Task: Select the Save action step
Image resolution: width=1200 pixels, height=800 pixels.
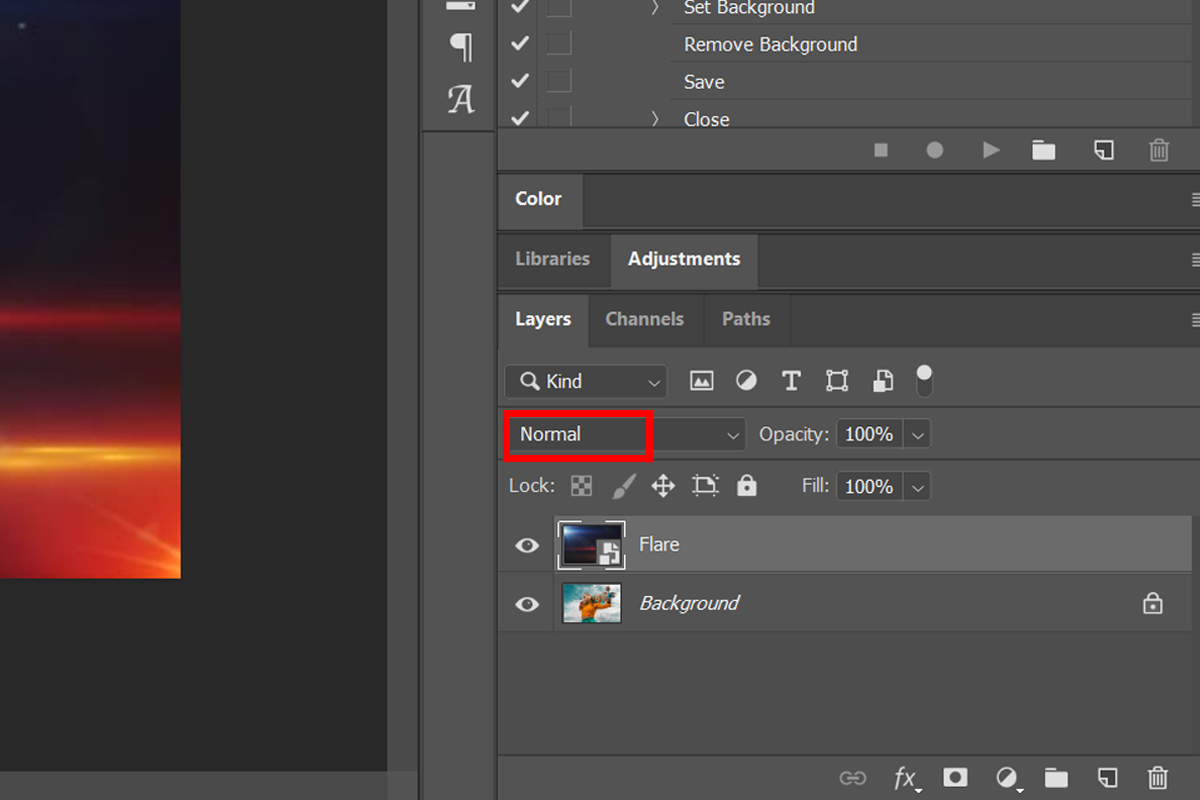Action: [704, 82]
